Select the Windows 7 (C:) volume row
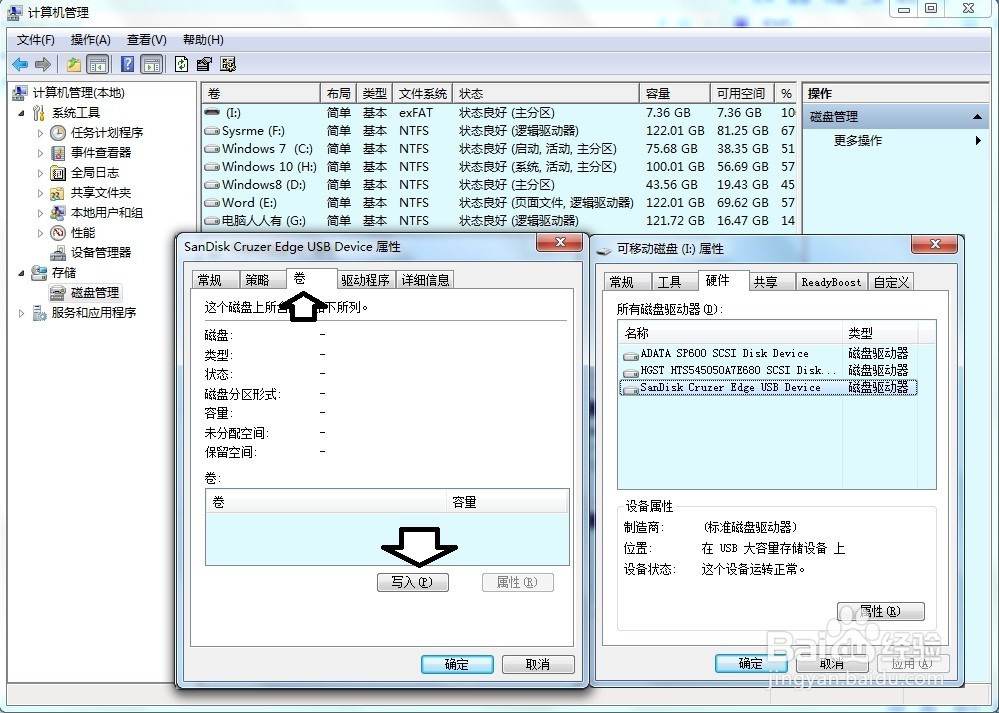This screenshot has width=999, height=713. click(x=500, y=148)
